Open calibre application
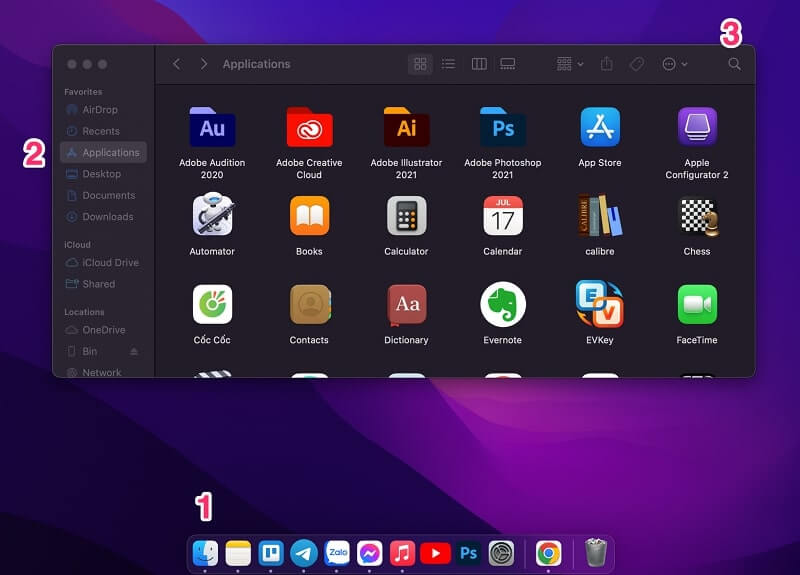 coord(600,216)
